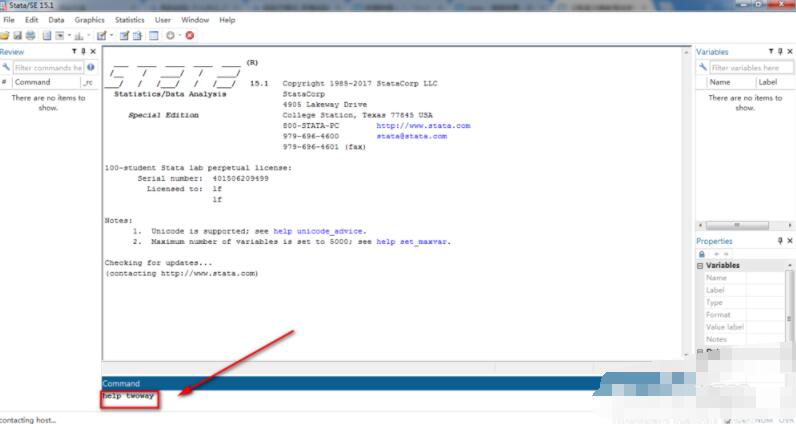Click the Graph window toolbar icon
This screenshot has height=424, width=796.
(x=78, y=36)
